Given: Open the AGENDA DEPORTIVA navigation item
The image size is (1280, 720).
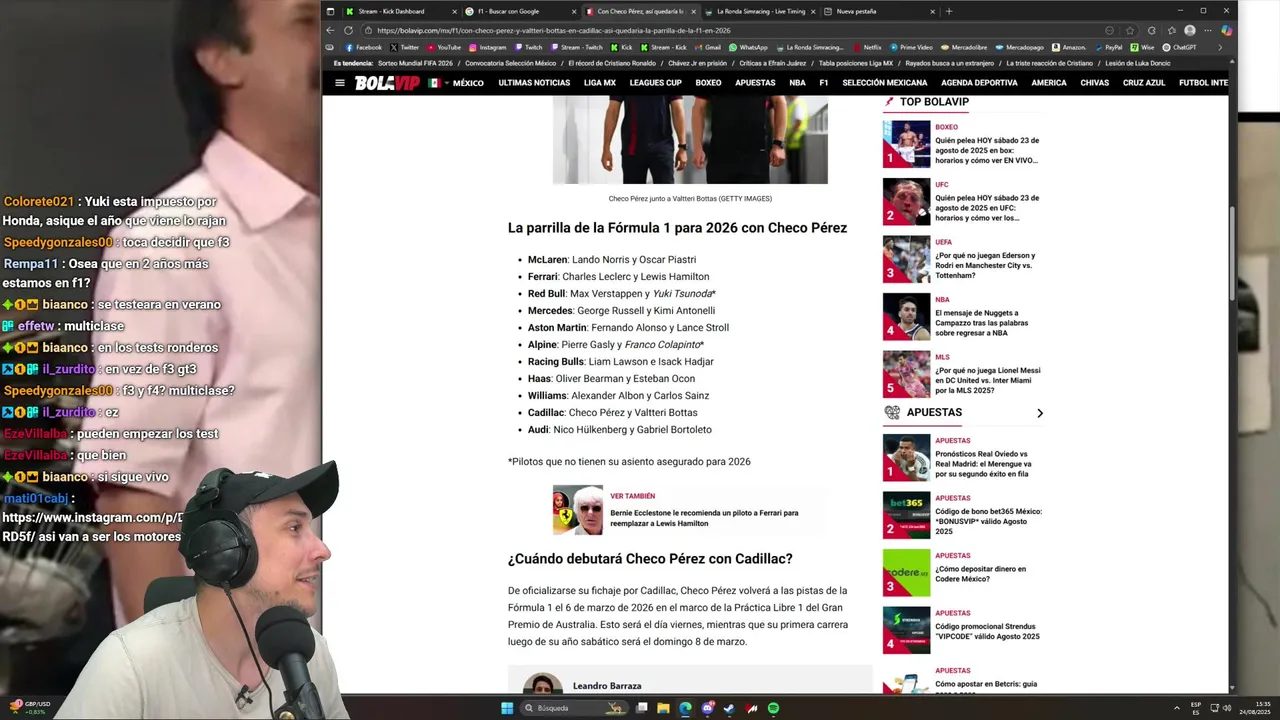Looking at the screenshot, I should pos(979,83).
